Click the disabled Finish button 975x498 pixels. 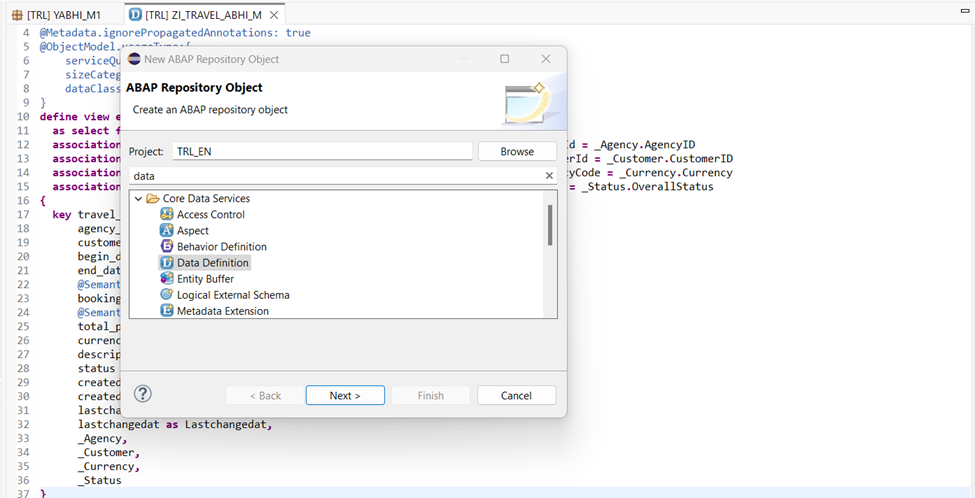click(430, 395)
